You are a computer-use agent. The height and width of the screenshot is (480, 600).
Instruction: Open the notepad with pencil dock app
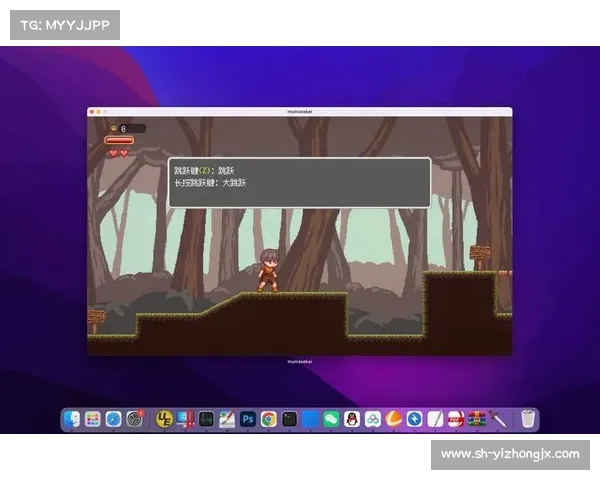point(435,419)
